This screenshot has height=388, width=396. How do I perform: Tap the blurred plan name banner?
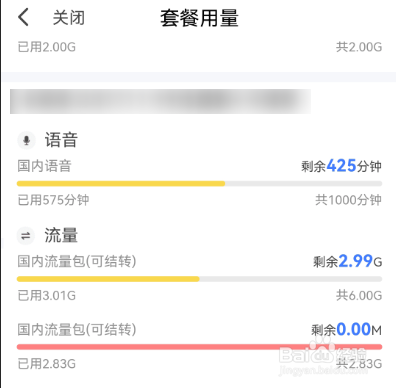160,101
